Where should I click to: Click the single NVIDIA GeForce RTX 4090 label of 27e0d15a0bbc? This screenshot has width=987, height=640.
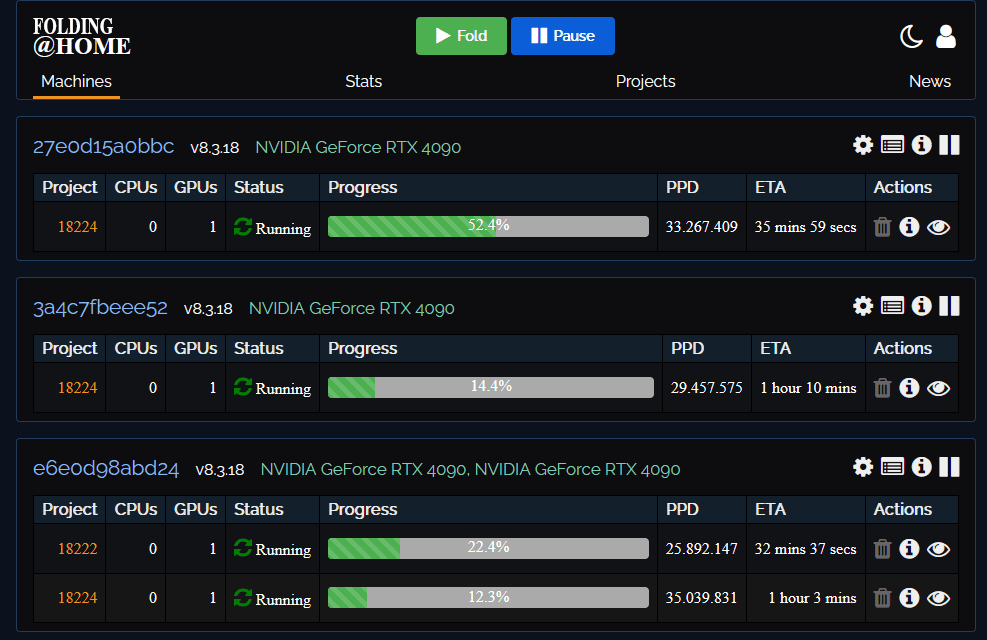pyautogui.click(x=358, y=147)
